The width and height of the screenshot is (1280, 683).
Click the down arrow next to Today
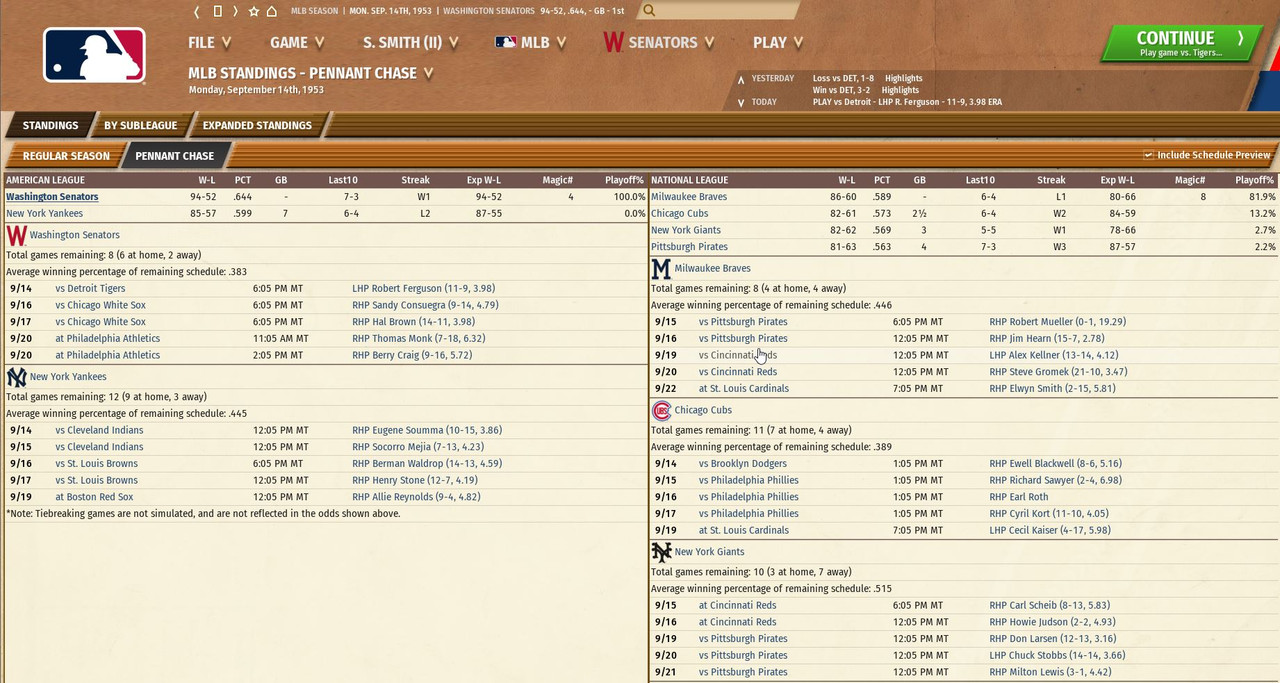tap(741, 102)
